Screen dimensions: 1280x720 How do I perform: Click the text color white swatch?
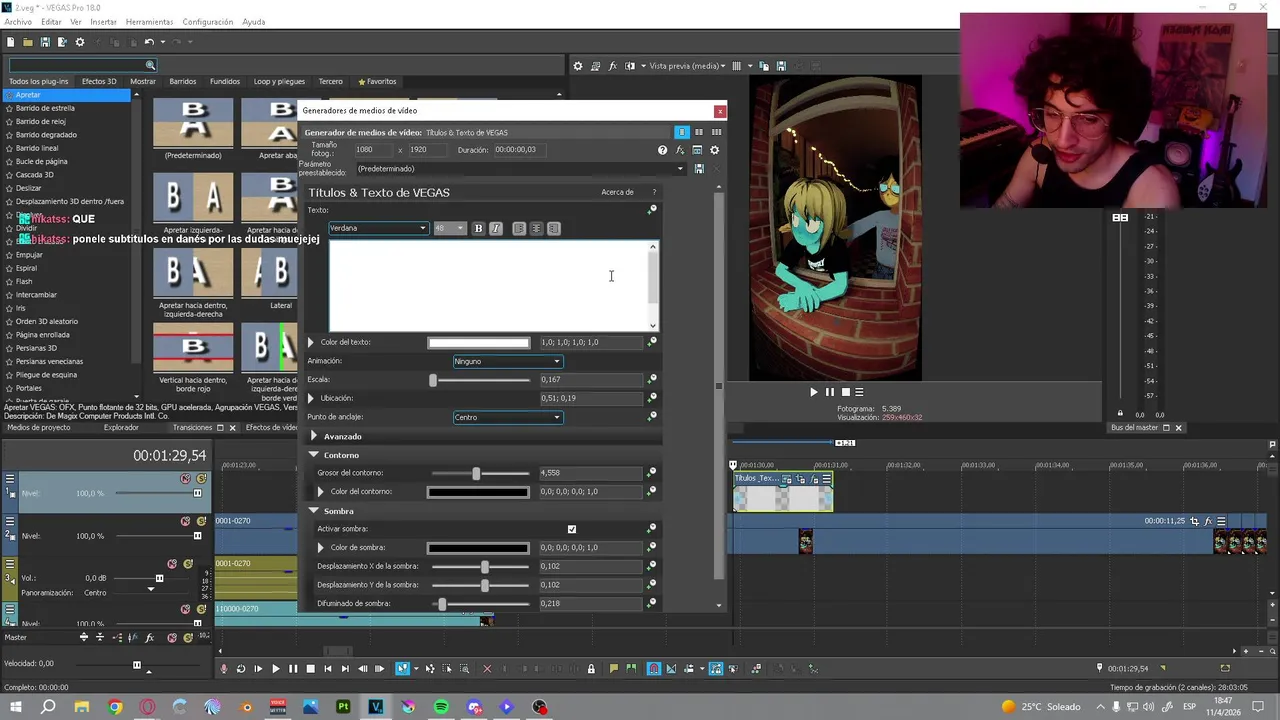click(x=479, y=342)
